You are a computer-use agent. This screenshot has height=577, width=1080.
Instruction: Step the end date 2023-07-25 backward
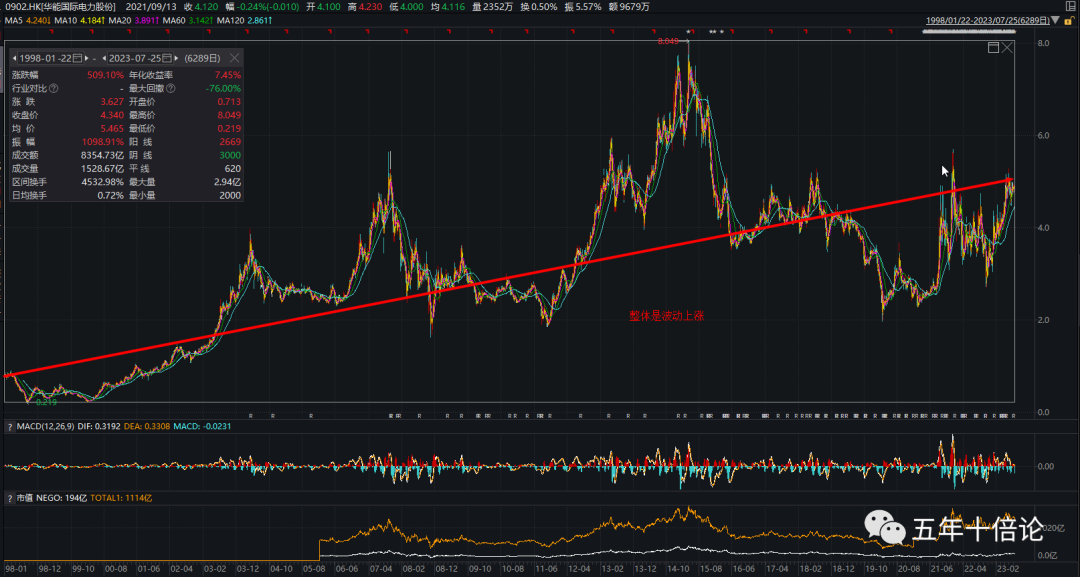pos(104,59)
